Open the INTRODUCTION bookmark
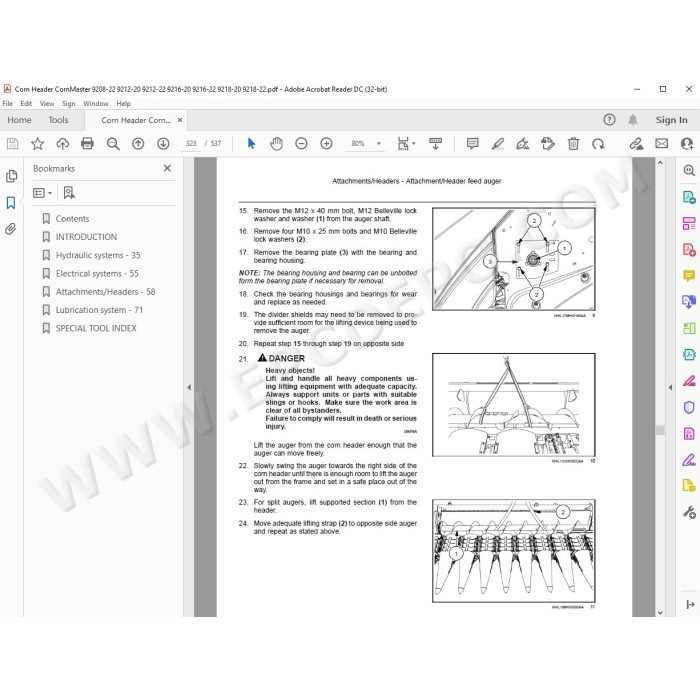This screenshot has width=700, height=700. [x=86, y=237]
